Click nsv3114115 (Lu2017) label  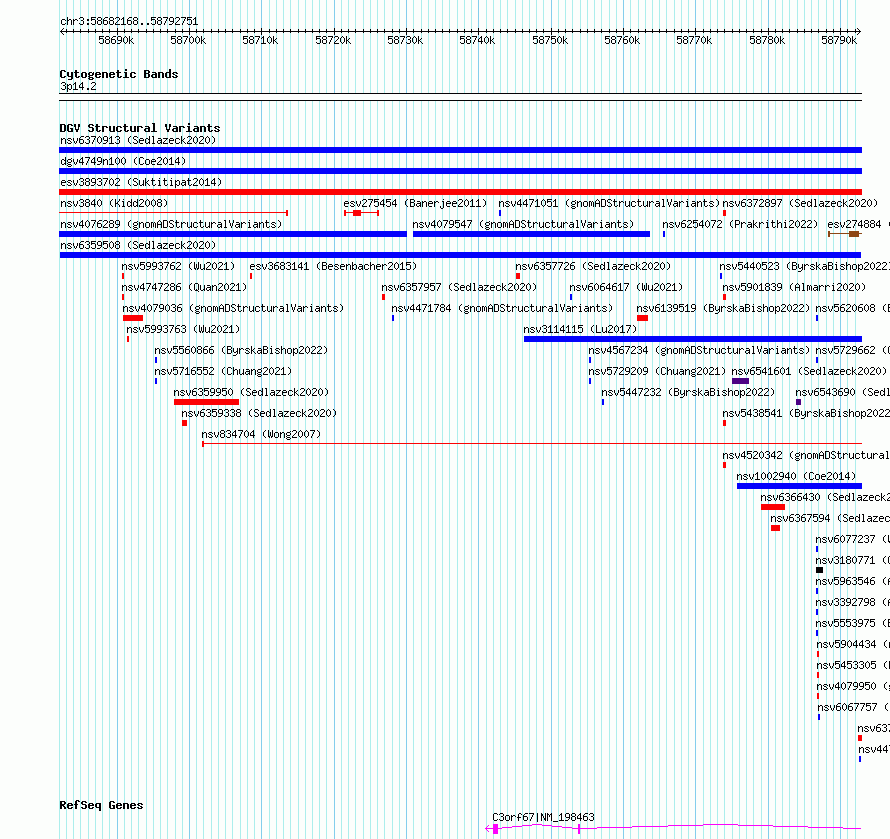(x=580, y=329)
